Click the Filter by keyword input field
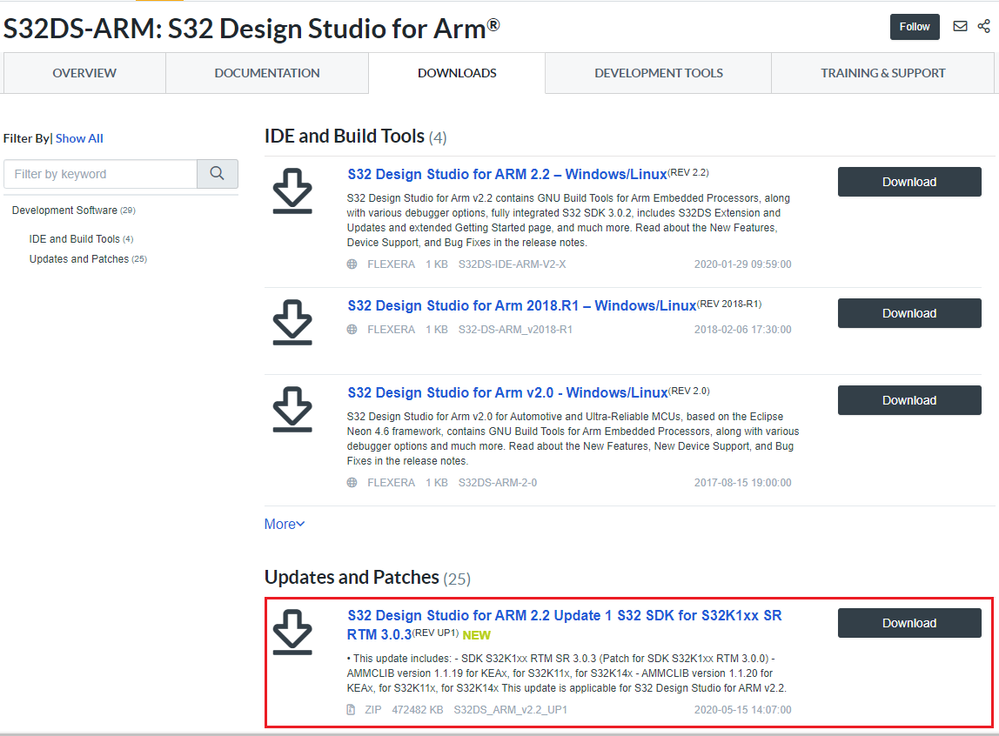The width and height of the screenshot is (999, 736). [x=101, y=173]
